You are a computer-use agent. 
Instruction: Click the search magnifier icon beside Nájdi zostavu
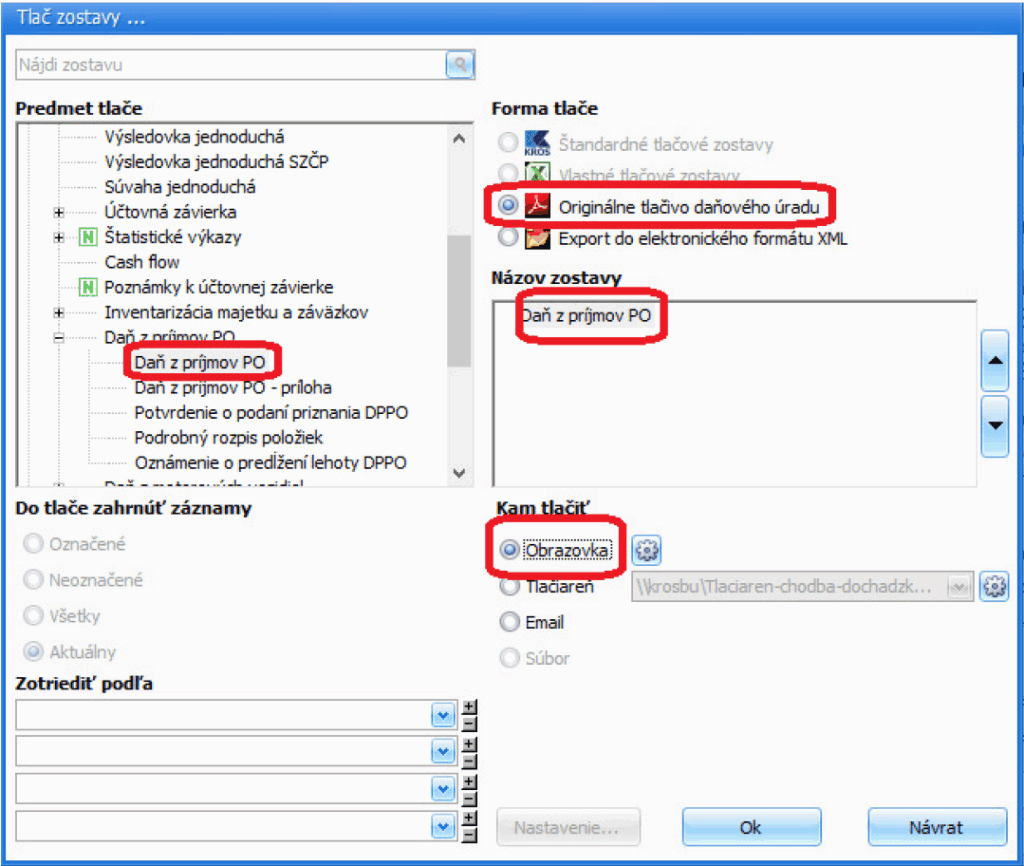pyautogui.click(x=459, y=65)
